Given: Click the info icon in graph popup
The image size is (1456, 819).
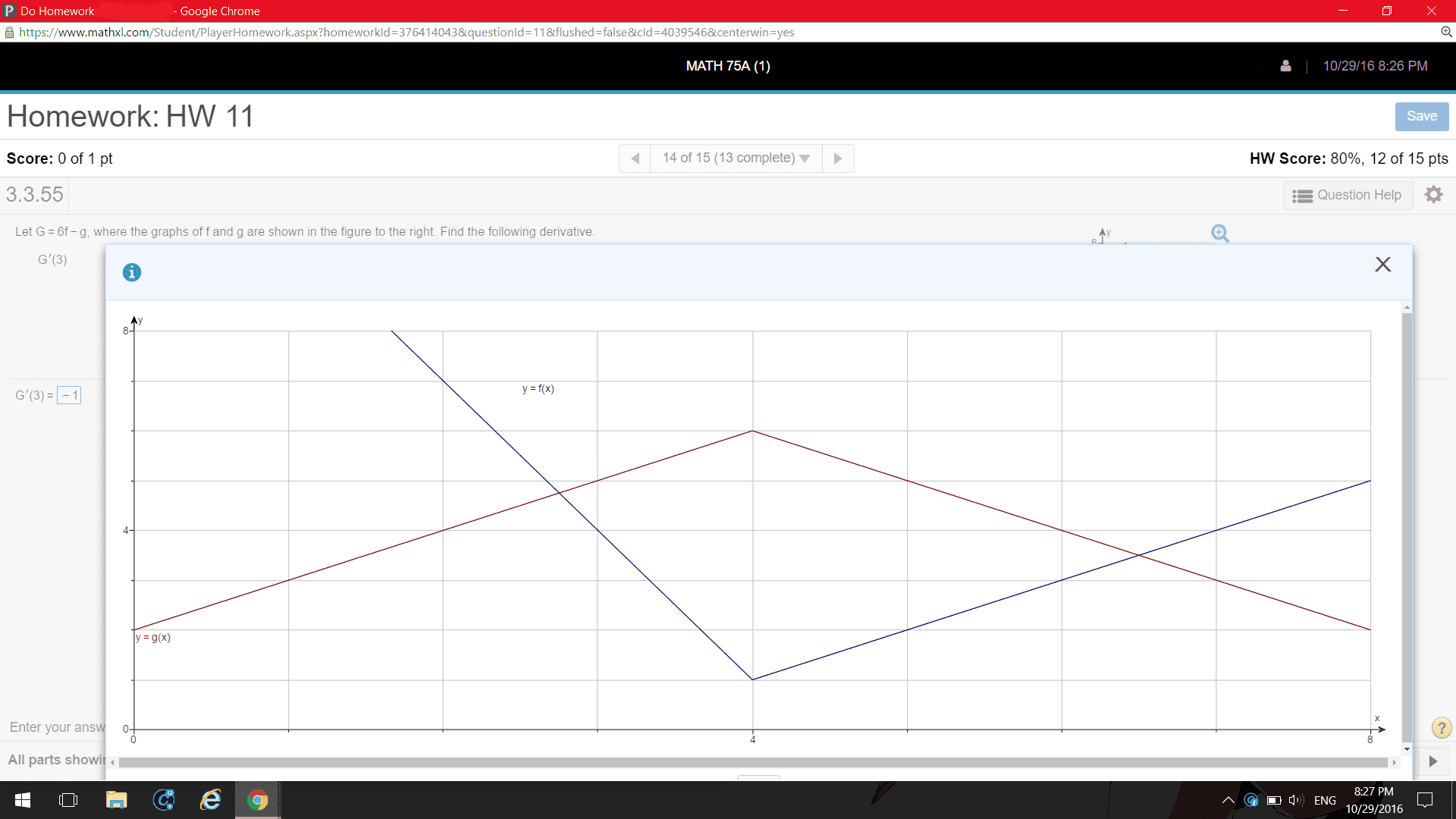Looking at the screenshot, I should point(132,272).
